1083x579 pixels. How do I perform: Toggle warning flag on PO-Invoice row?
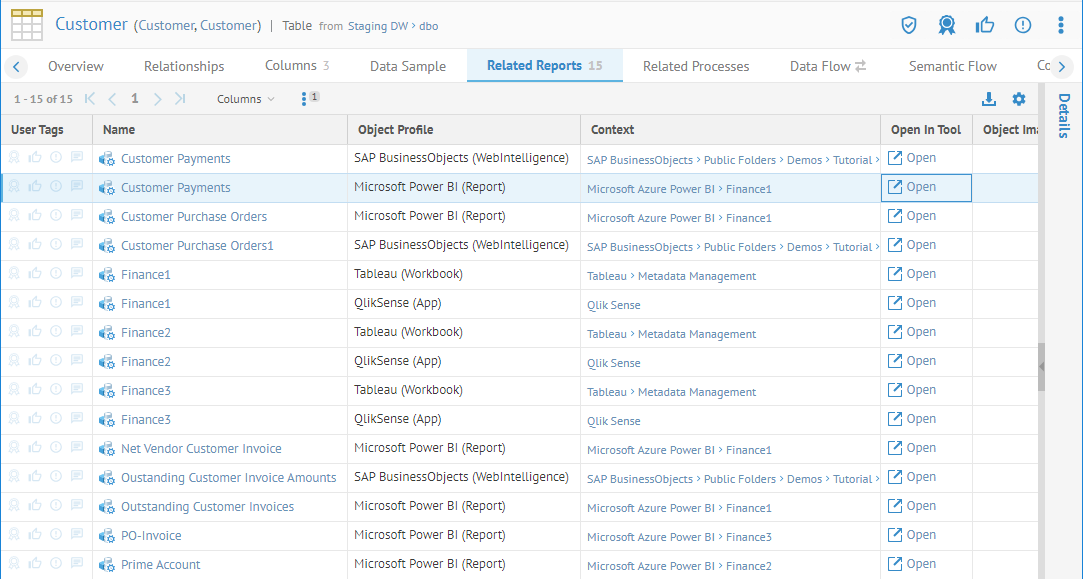pos(56,535)
